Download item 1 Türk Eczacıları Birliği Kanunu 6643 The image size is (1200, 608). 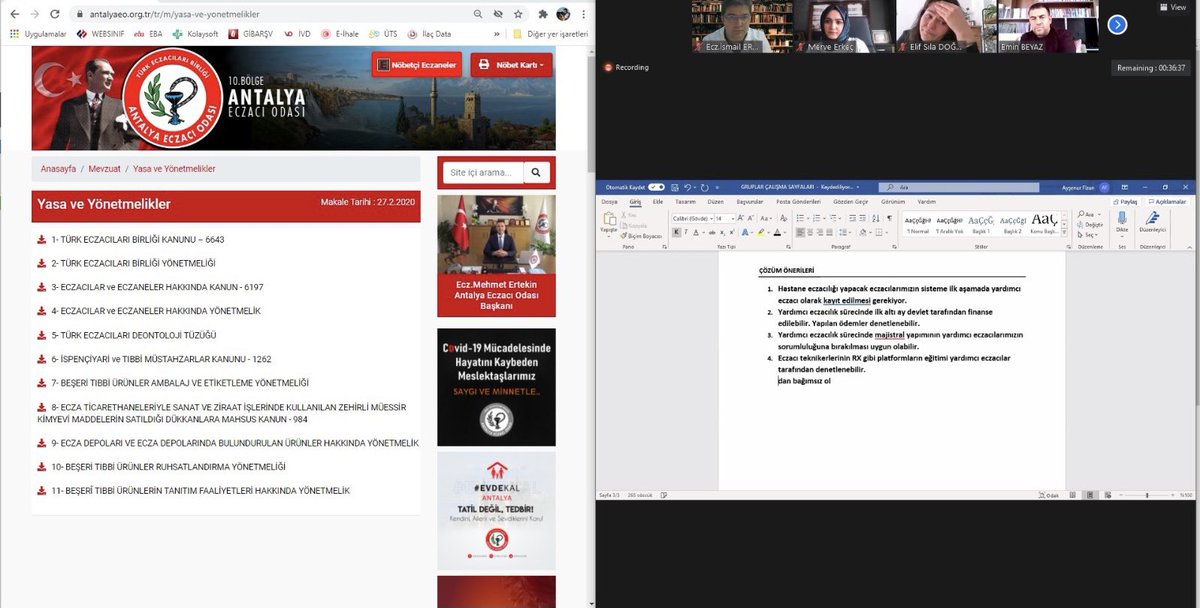click(130, 240)
